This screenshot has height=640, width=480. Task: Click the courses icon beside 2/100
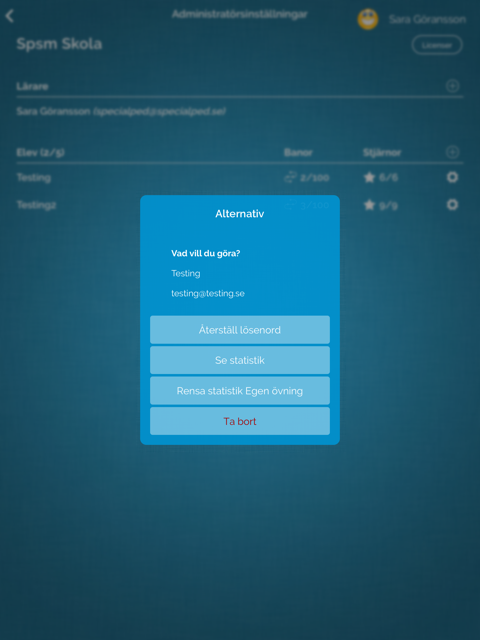click(x=290, y=178)
